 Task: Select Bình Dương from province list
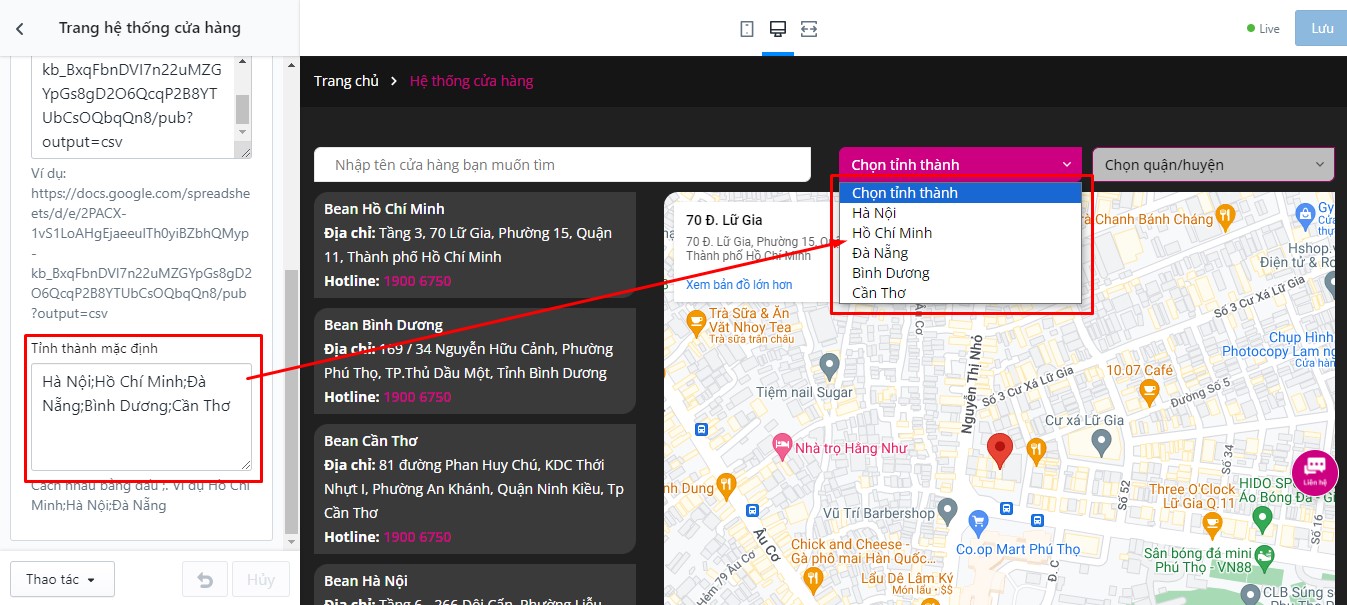point(961,273)
